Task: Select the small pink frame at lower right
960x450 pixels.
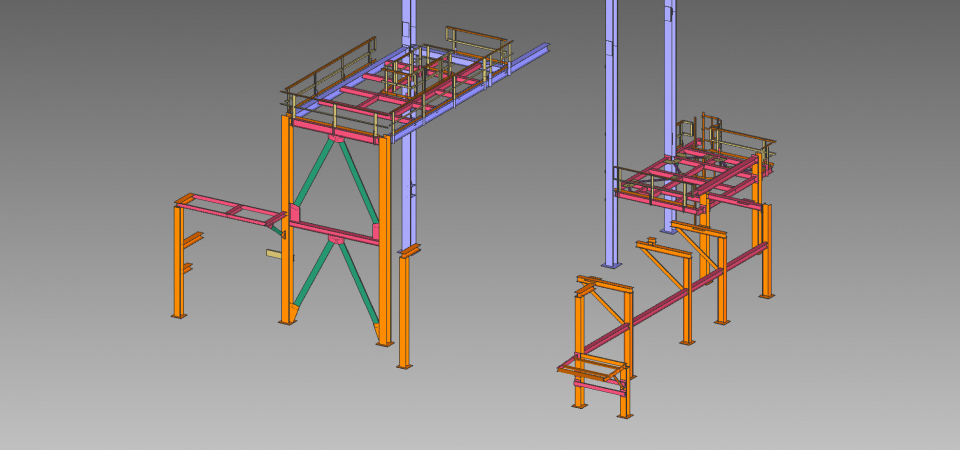Action: tap(590, 367)
